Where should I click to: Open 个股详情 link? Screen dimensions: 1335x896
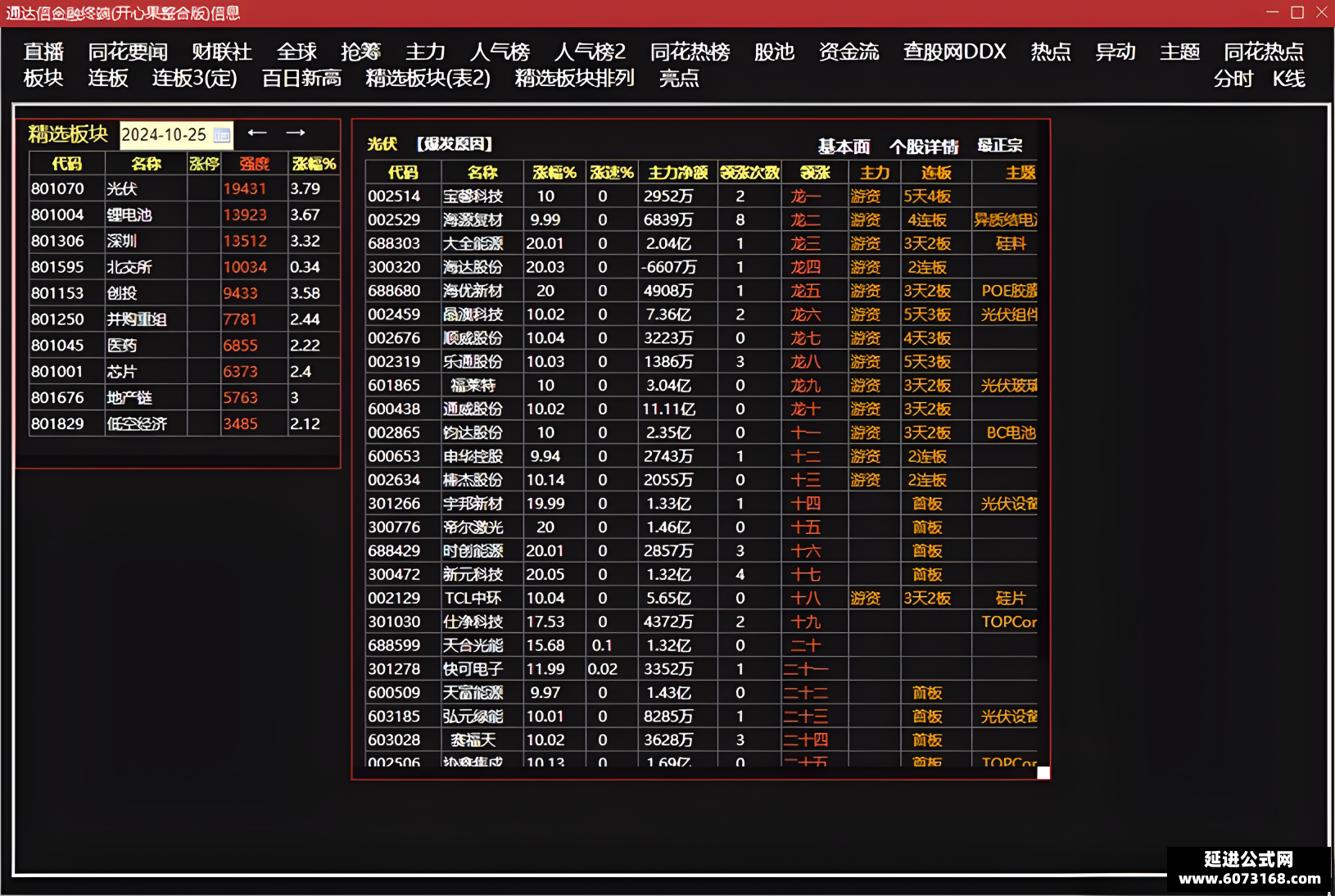[x=924, y=147]
